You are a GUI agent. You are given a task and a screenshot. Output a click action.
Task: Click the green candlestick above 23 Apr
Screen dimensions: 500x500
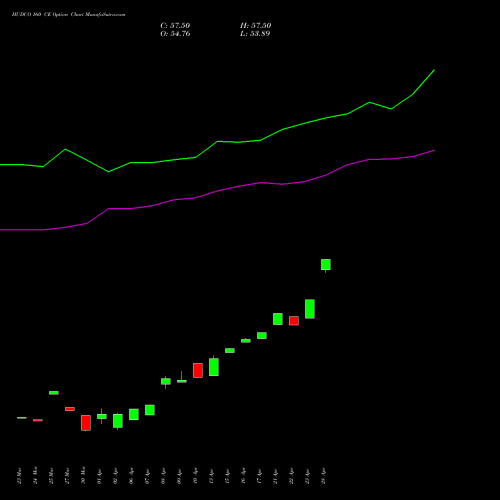tap(310, 309)
